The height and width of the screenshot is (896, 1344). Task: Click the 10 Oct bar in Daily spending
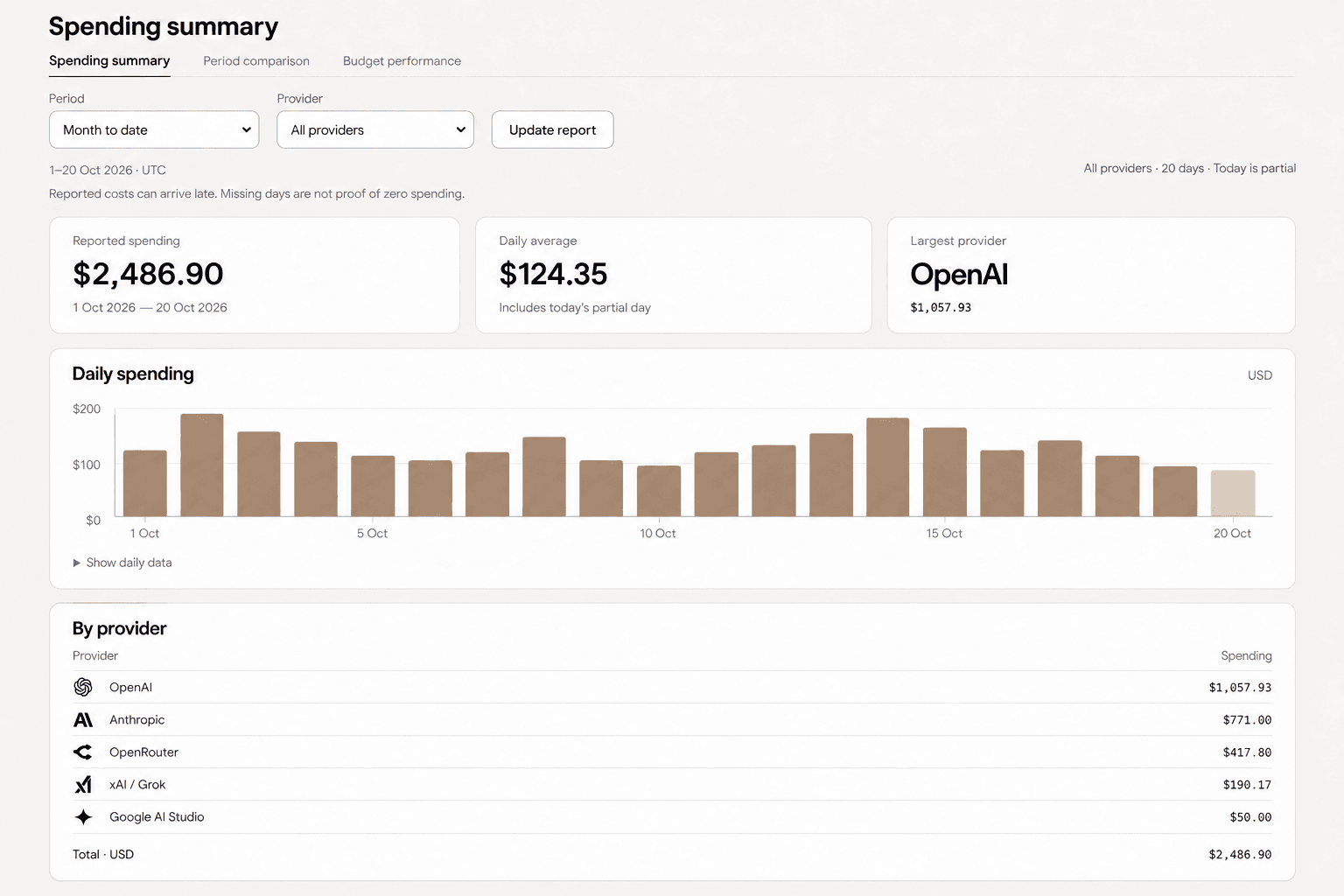(x=659, y=491)
